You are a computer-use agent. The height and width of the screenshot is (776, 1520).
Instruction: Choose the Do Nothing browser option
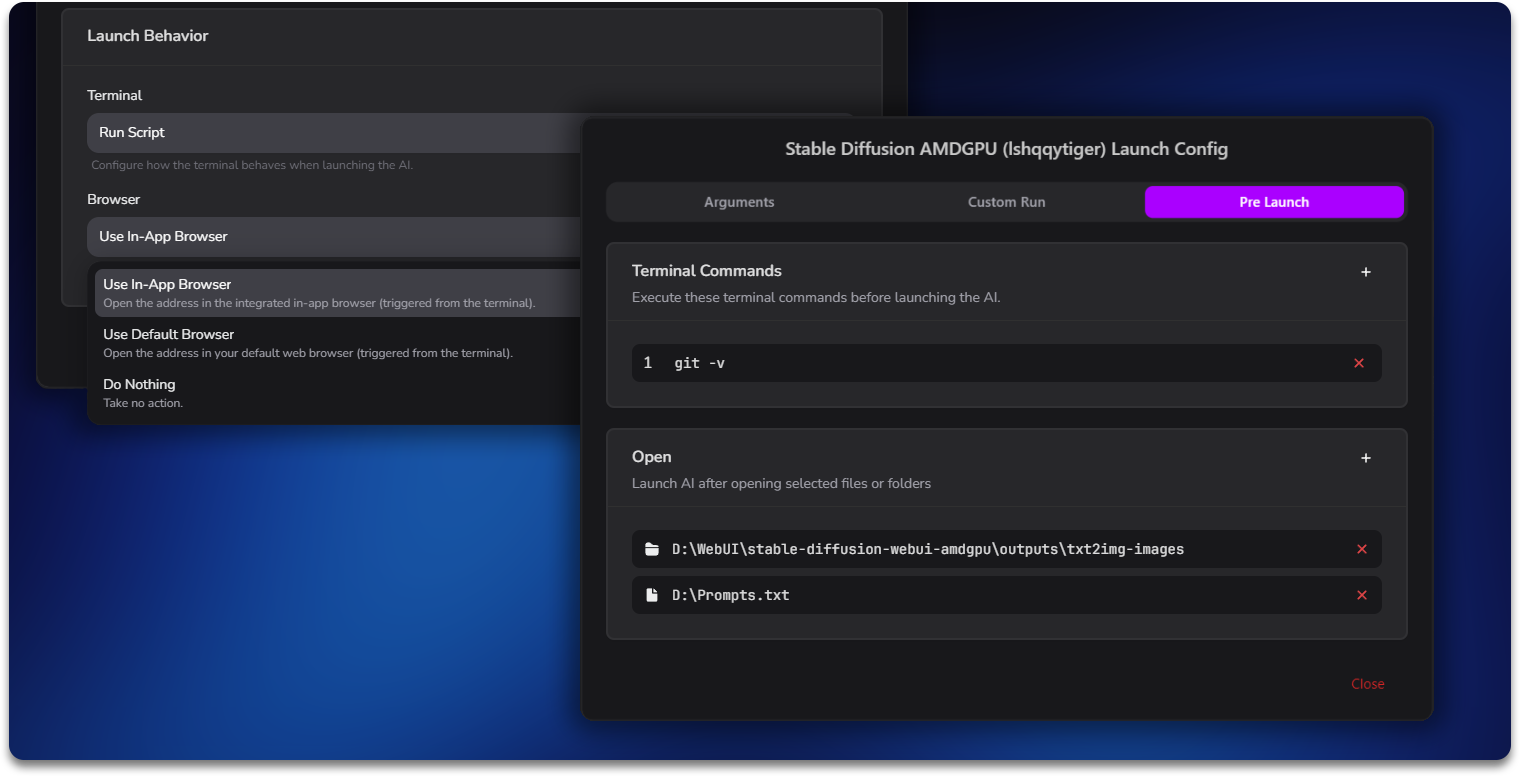coord(338,393)
